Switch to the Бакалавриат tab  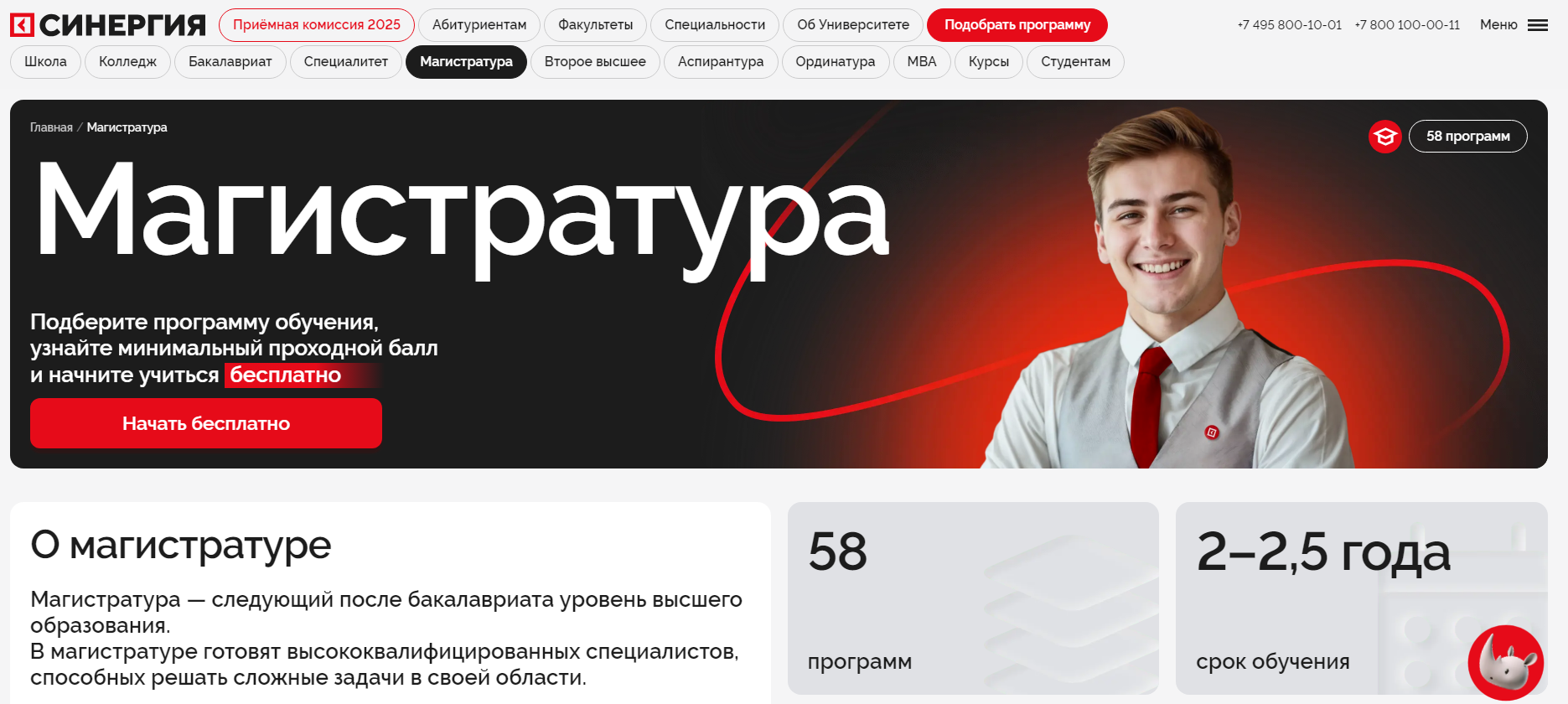pyautogui.click(x=230, y=62)
